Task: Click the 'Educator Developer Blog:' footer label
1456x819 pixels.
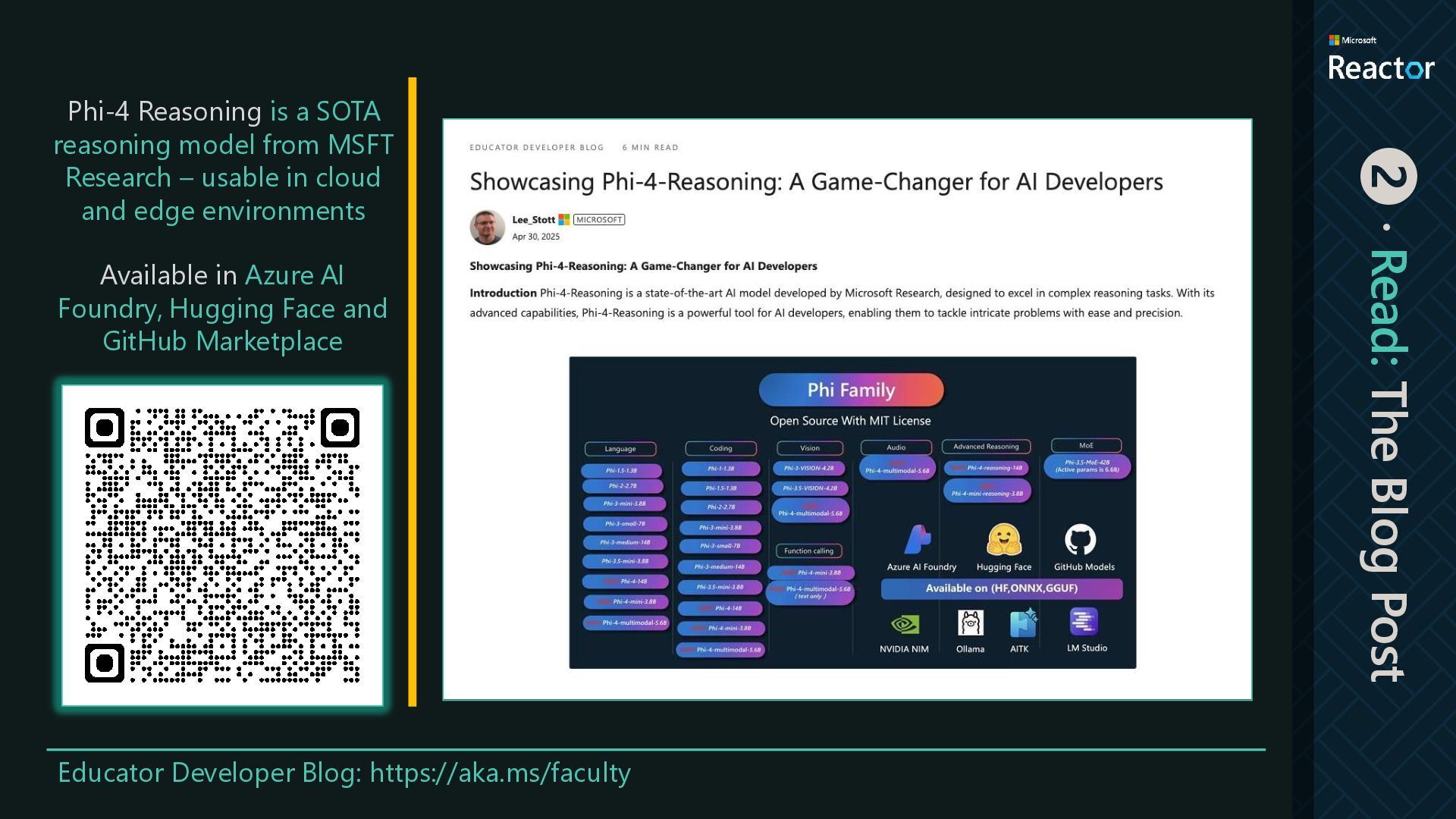Action: pyautogui.click(x=210, y=773)
